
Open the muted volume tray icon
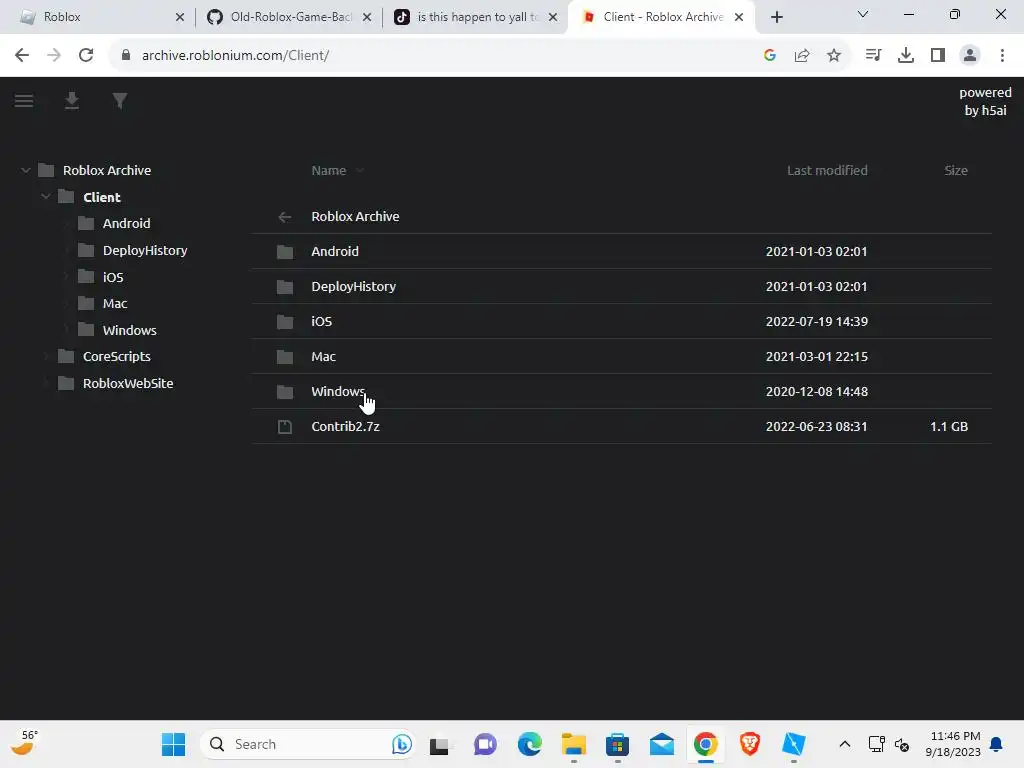click(903, 744)
